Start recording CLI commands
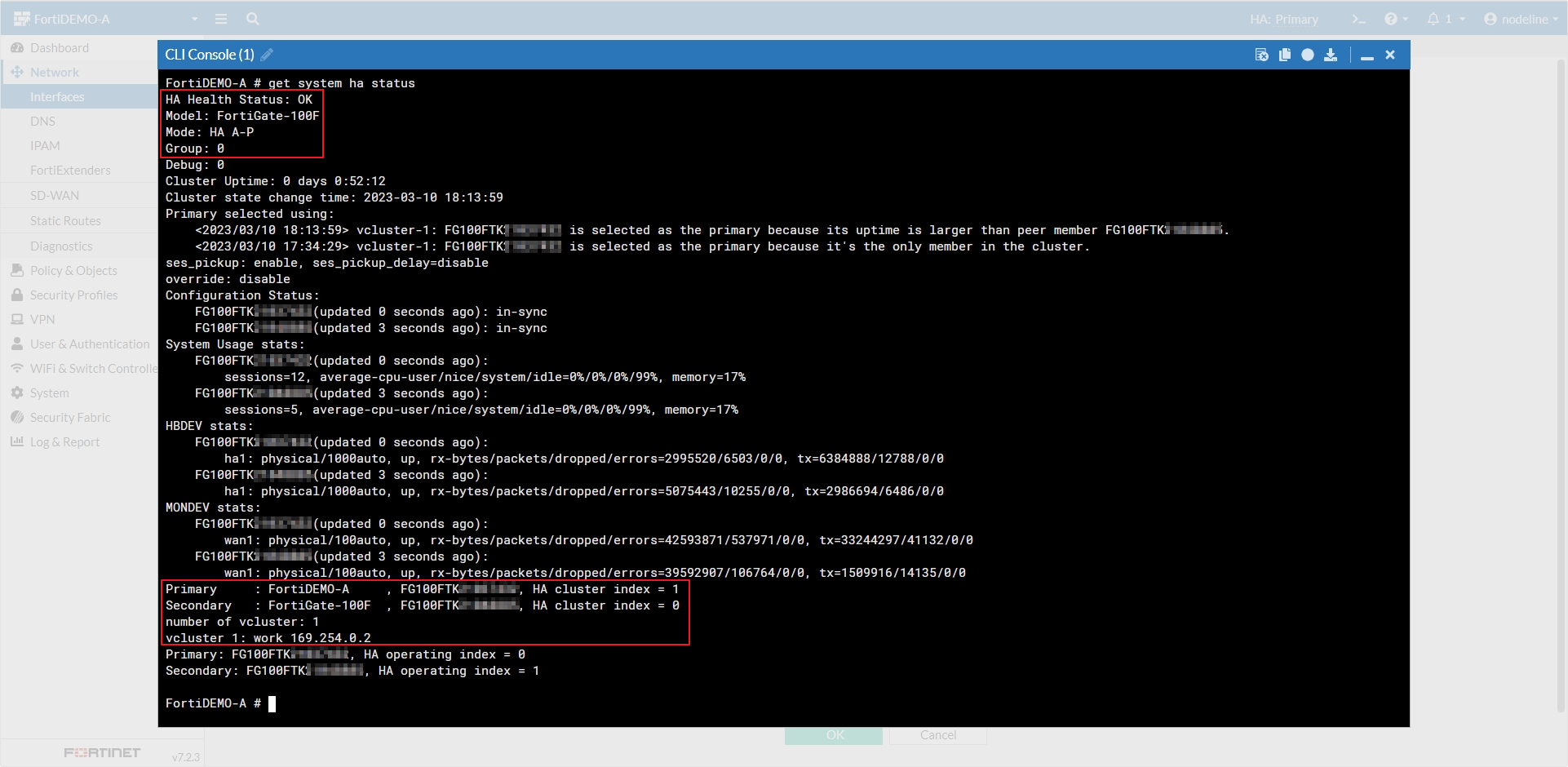 pos(1308,55)
